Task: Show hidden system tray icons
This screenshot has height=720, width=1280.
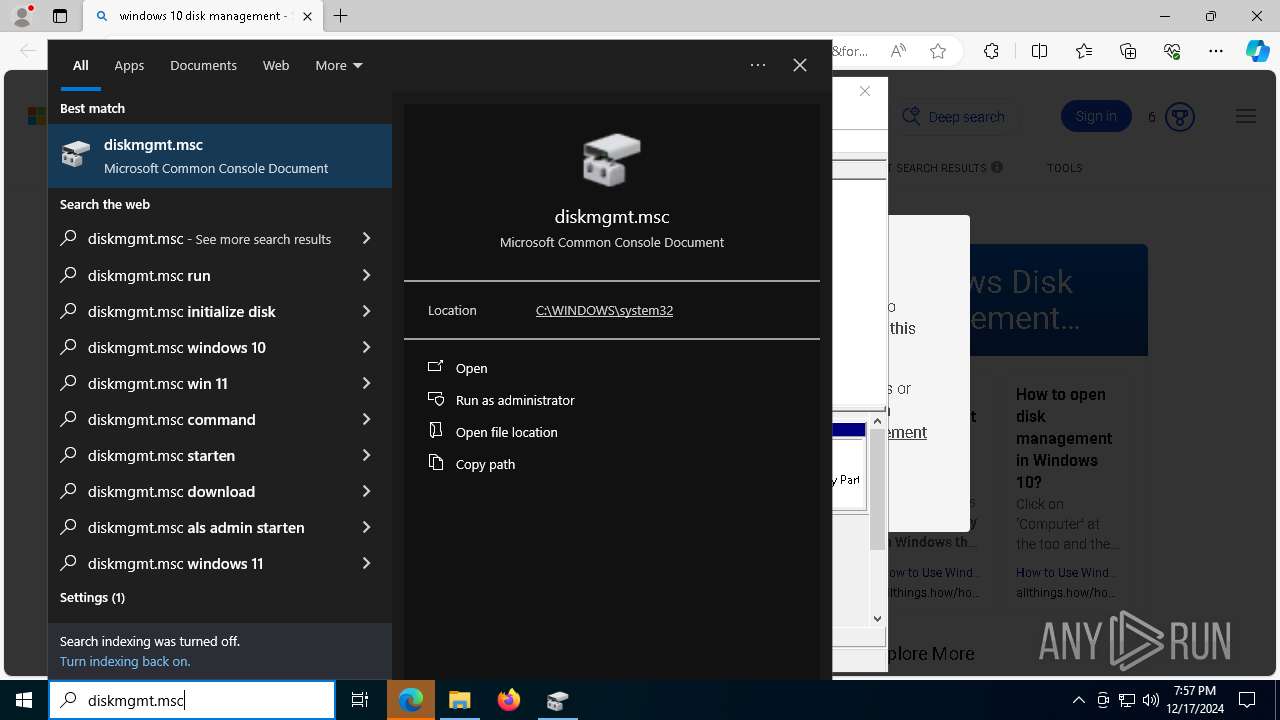Action: click(1078, 700)
